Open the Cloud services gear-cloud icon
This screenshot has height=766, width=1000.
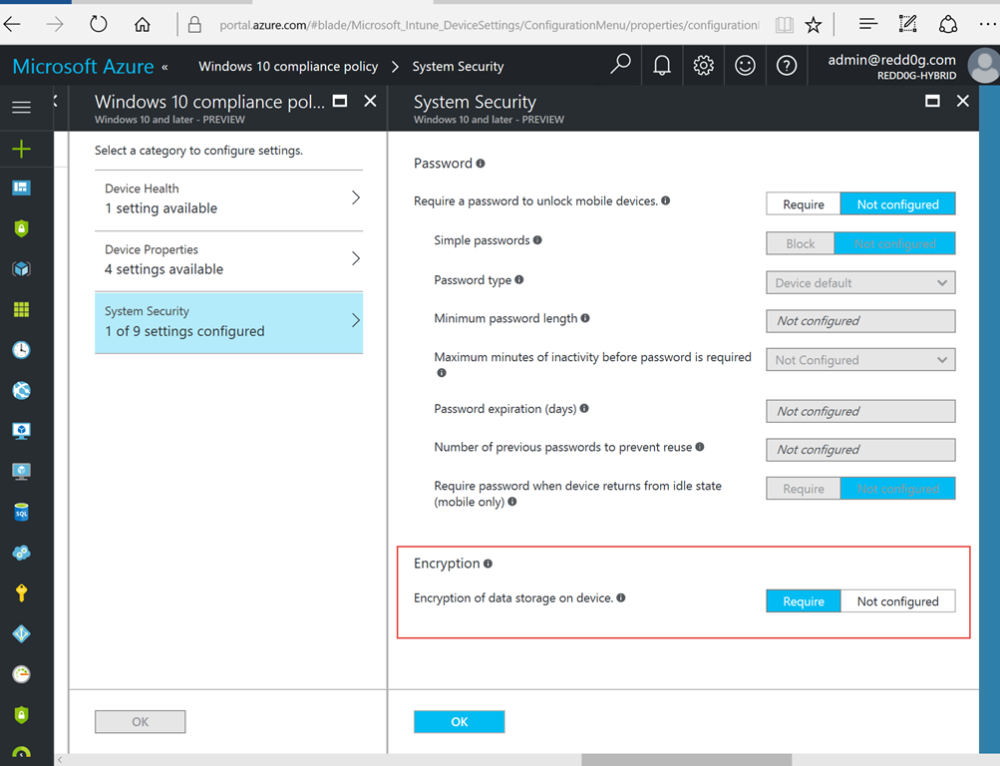21,552
